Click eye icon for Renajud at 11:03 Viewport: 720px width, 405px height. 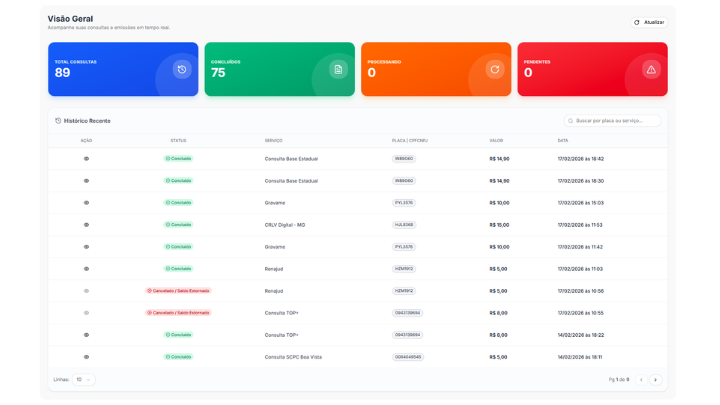click(86, 269)
